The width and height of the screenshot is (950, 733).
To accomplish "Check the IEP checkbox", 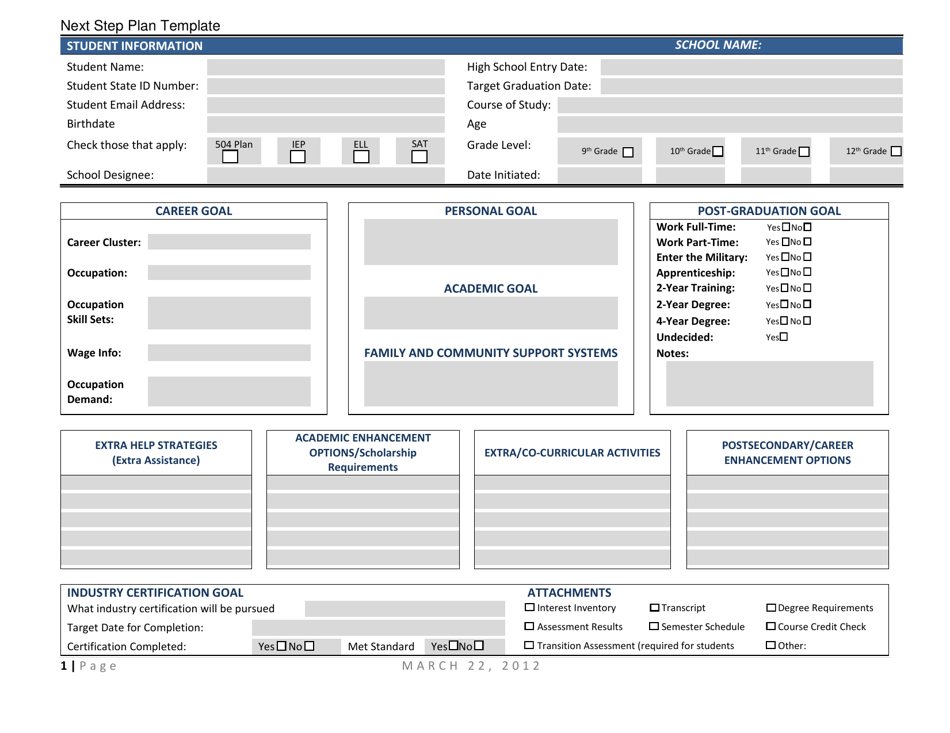I will (x=296, y=158).
